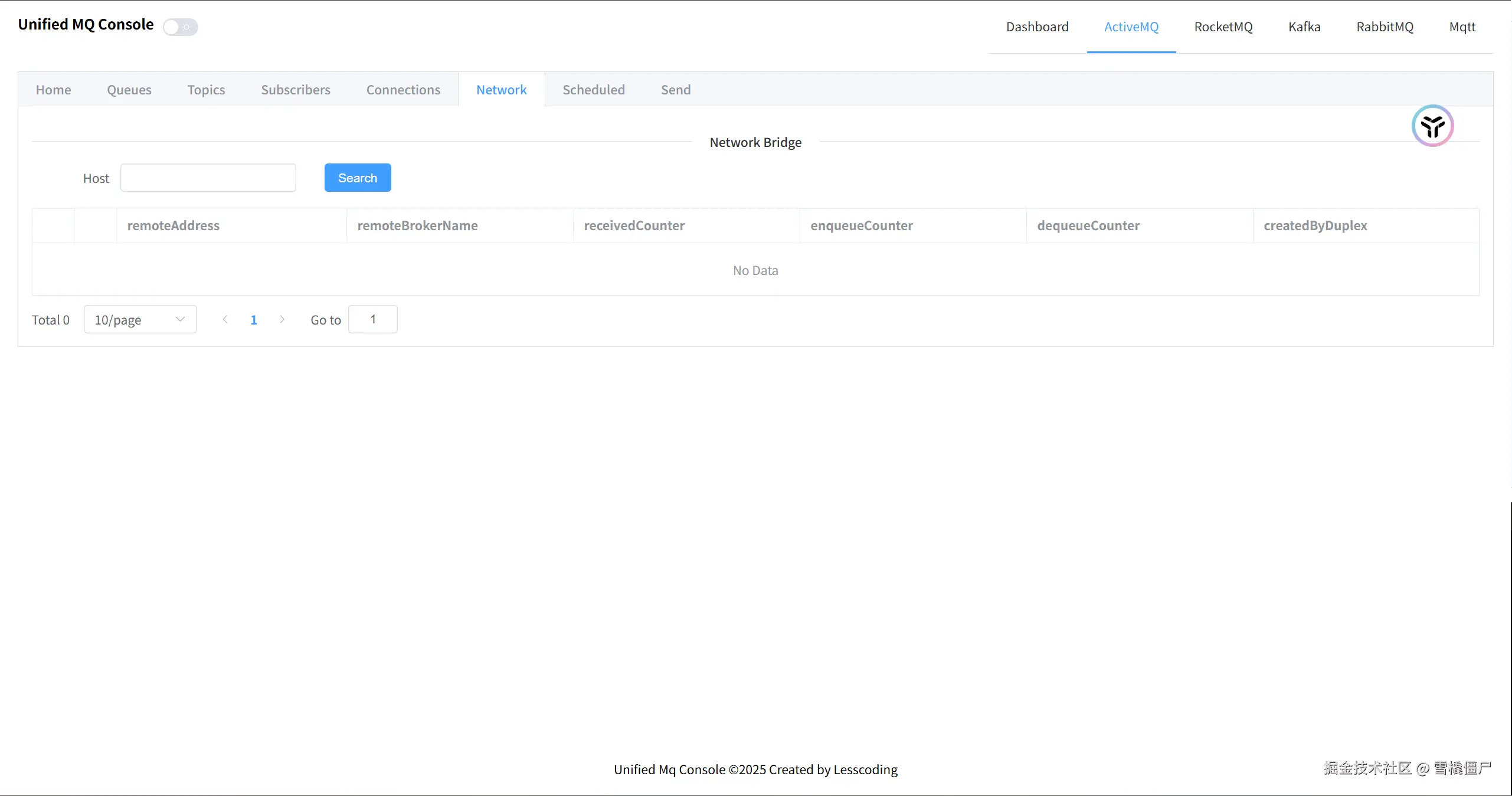The image size is (1512, 796).
Task: Open RabbitMQ from the top menu
Action: coord(1385,27)
